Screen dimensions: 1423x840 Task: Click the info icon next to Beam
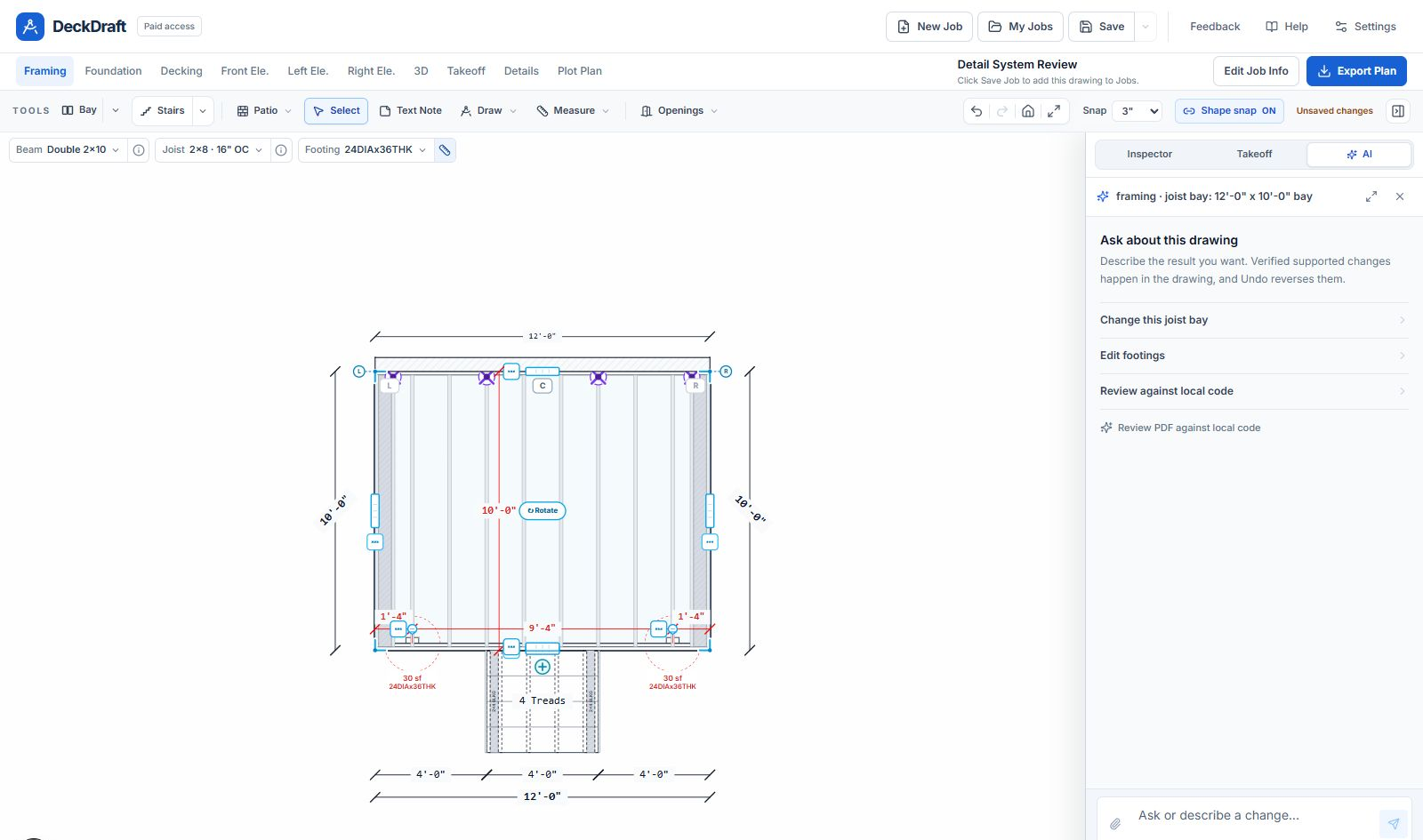(x=139, y=150)
